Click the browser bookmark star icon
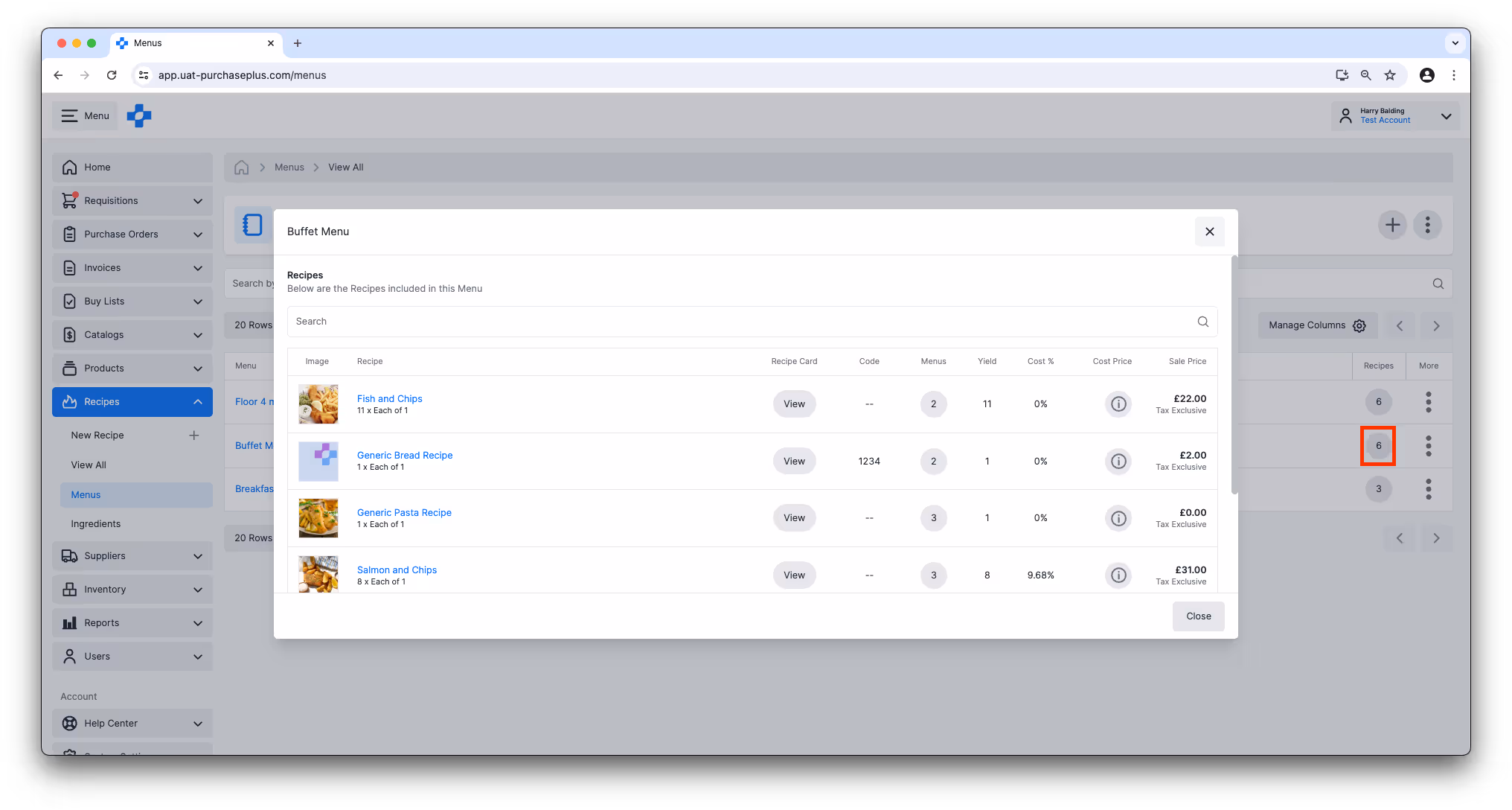Viewport: 1512px width, 810px height. click(x=1390, y=75)
